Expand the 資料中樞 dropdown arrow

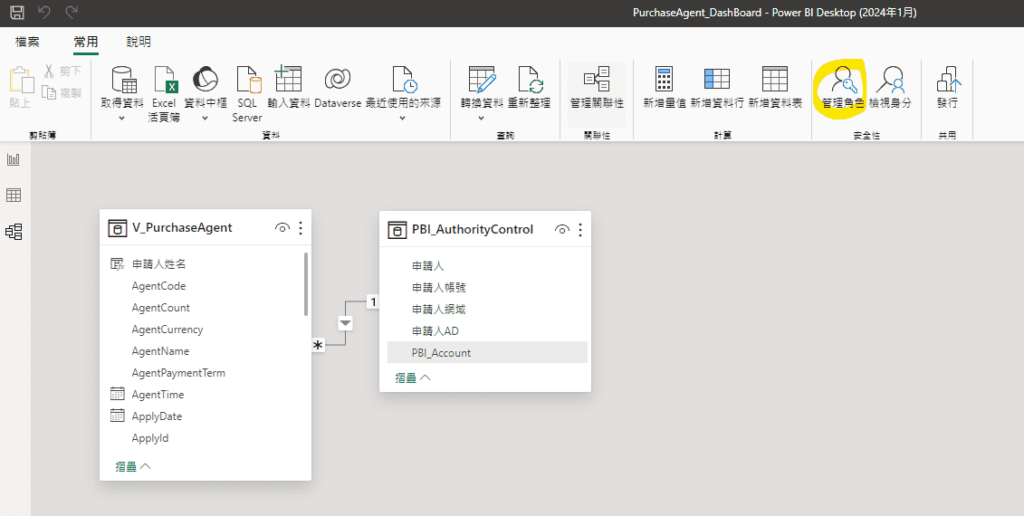coord(205,118)
